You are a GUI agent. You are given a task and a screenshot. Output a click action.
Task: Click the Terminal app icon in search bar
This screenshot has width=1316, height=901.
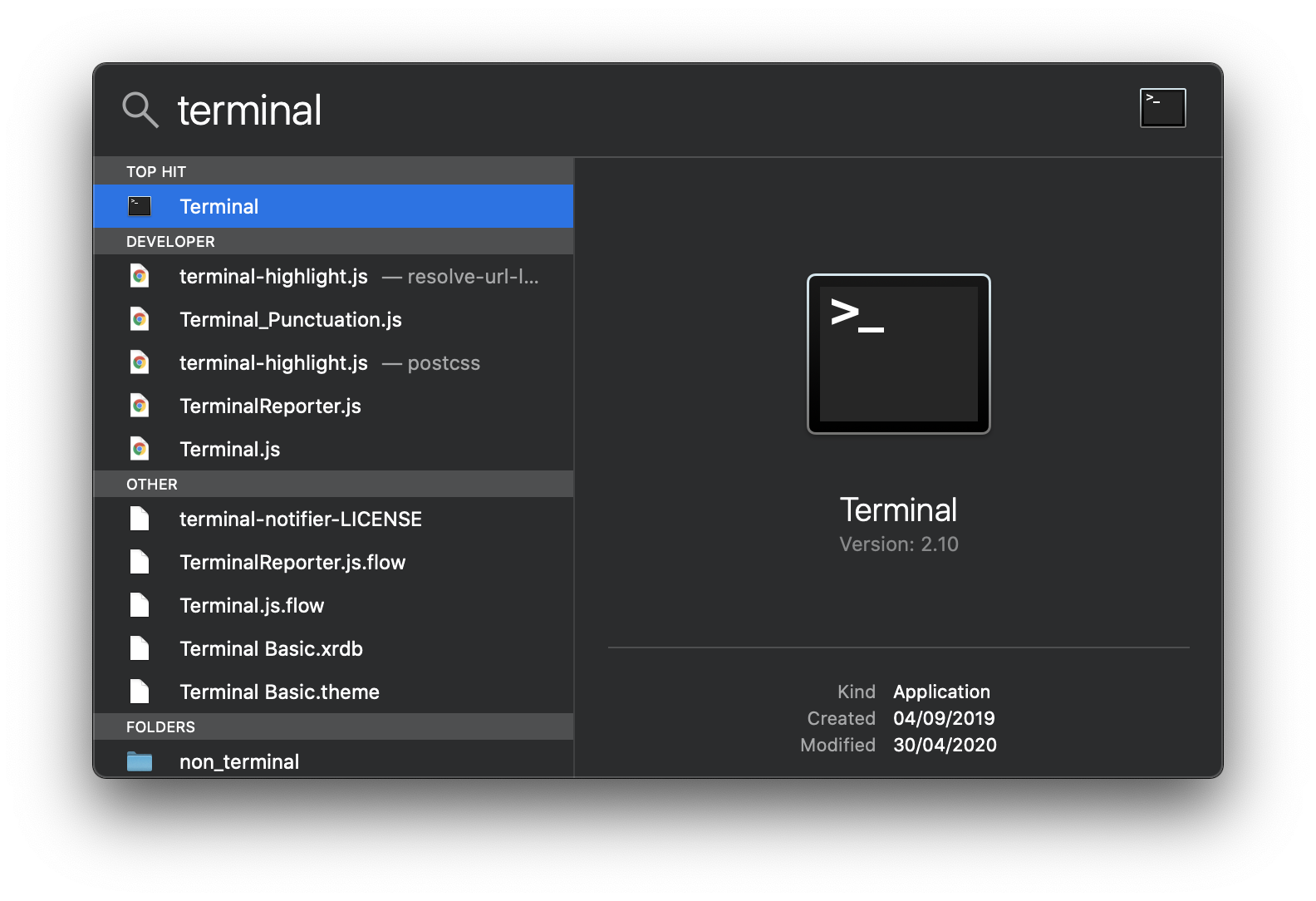1162,108
